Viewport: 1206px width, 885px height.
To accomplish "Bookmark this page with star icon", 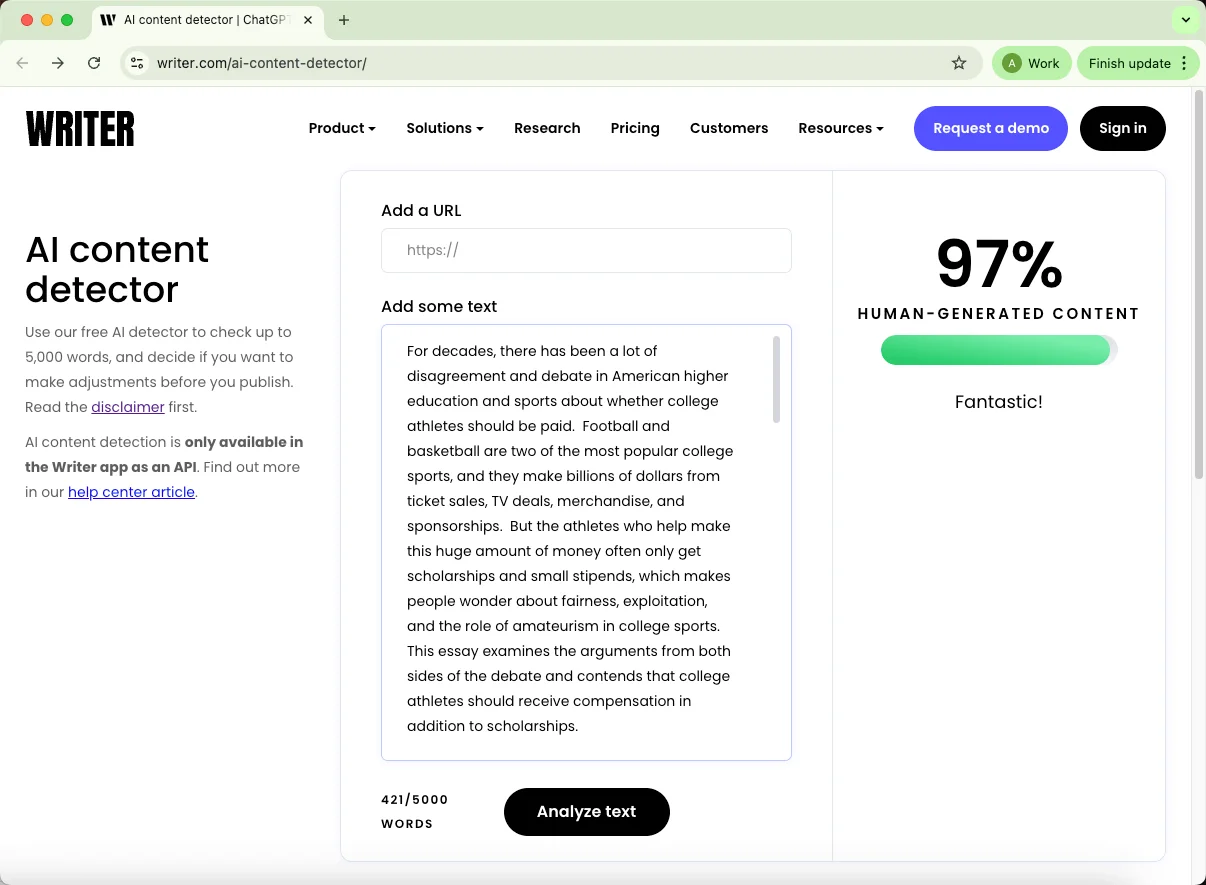I will coord(959,63).
